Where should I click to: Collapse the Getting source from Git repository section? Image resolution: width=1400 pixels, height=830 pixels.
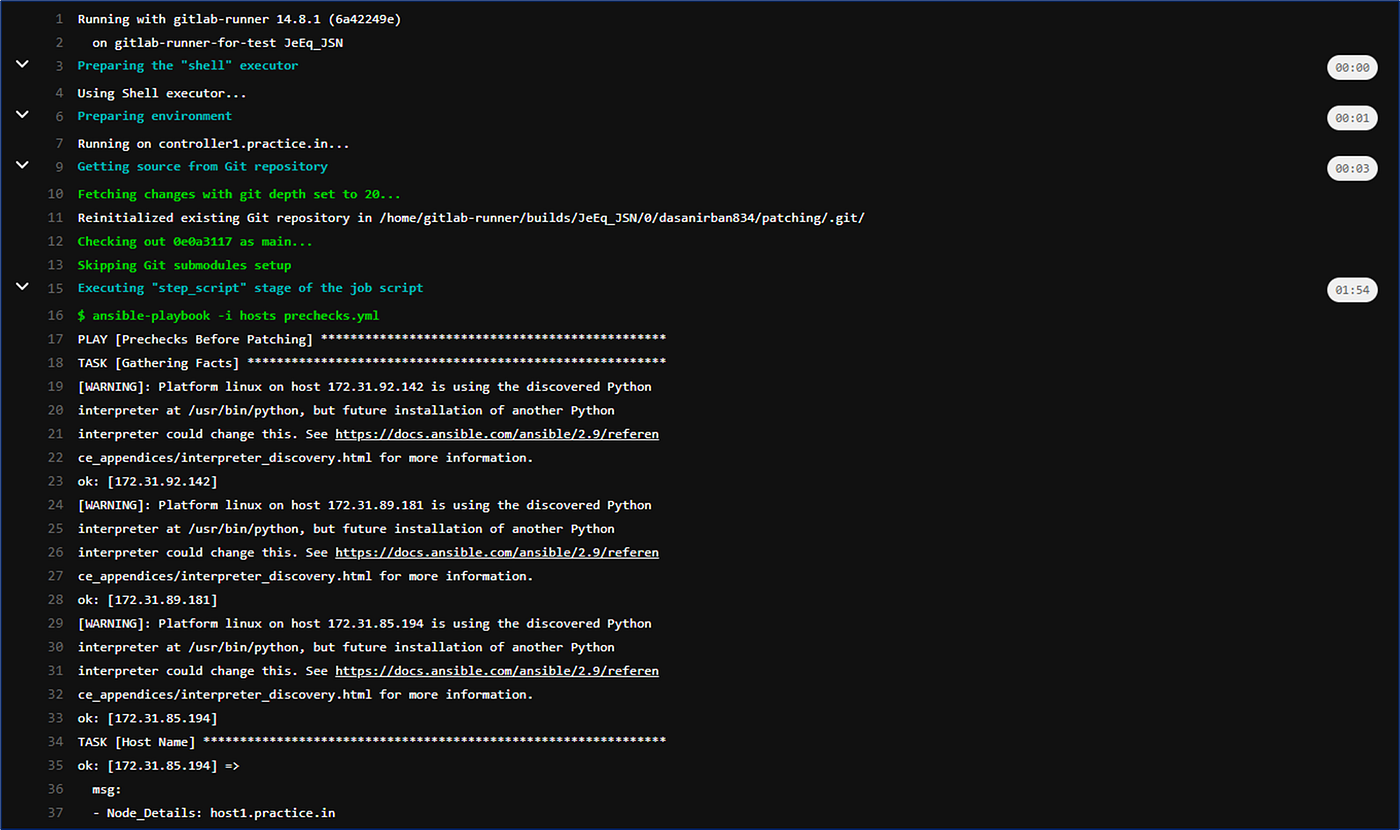pos(22,164)
